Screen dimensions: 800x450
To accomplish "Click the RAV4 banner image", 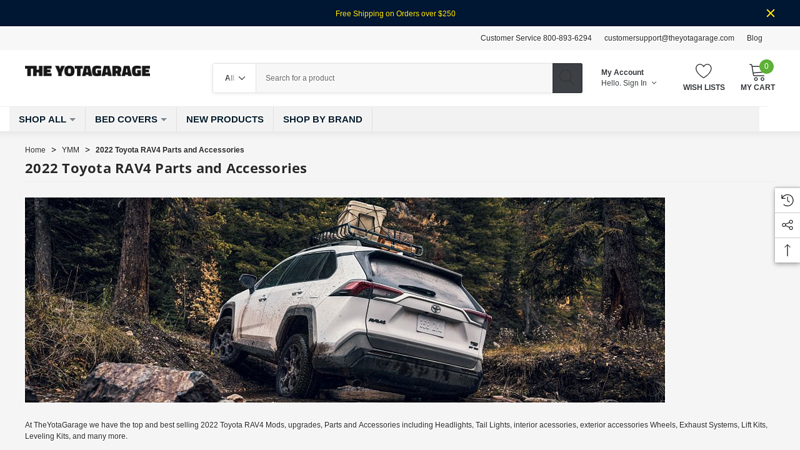I will coord(345,300).
